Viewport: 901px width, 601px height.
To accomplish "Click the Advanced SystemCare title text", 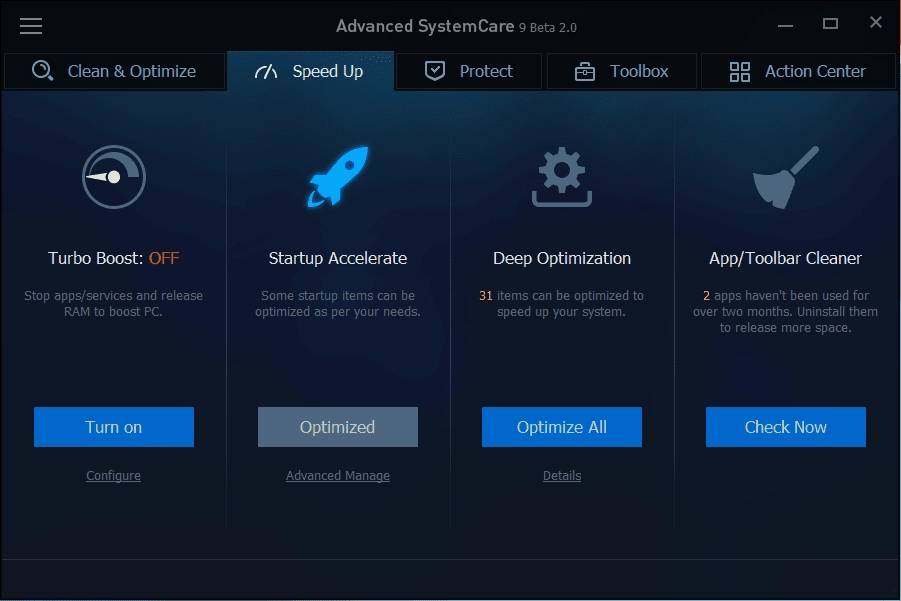I will 456,26.
